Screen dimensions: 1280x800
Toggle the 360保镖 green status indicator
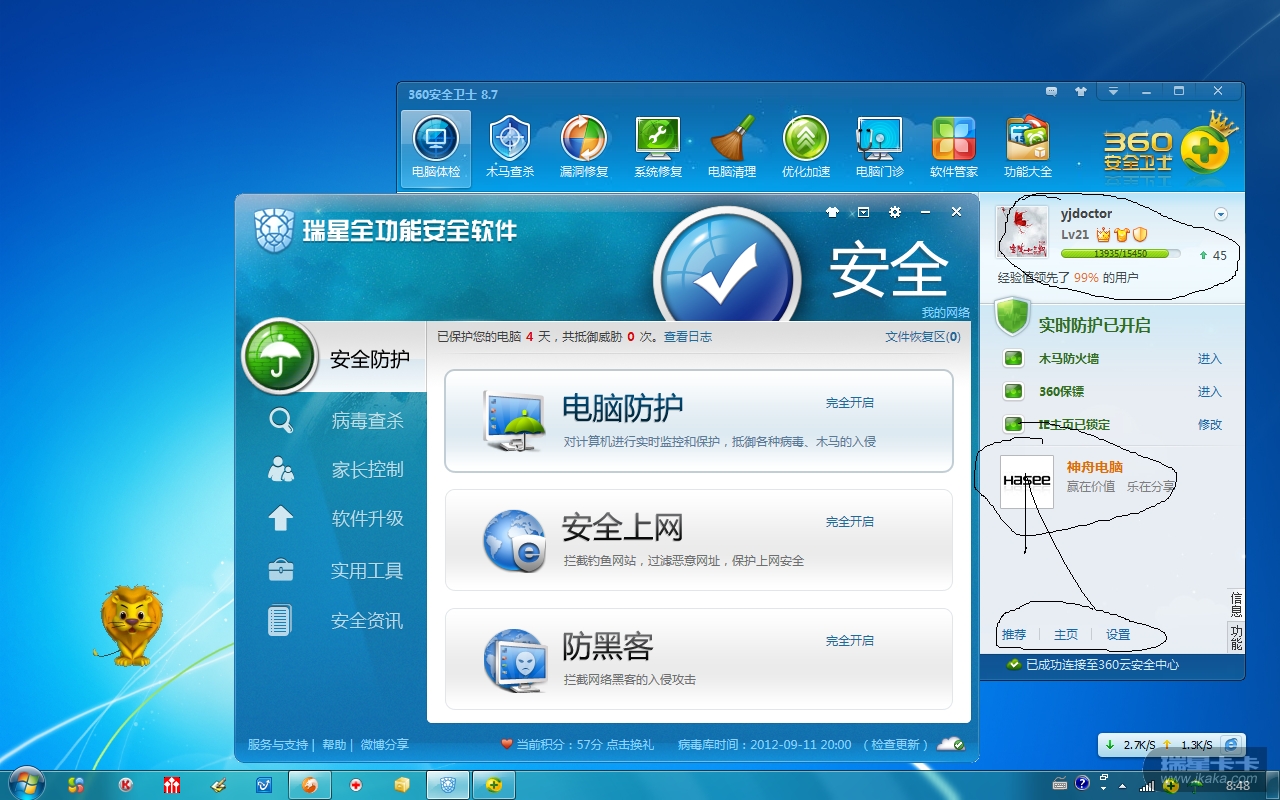tap(1014, 391)
